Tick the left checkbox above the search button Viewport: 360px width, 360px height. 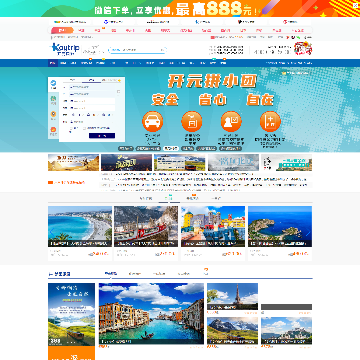(x=71, y=128)
